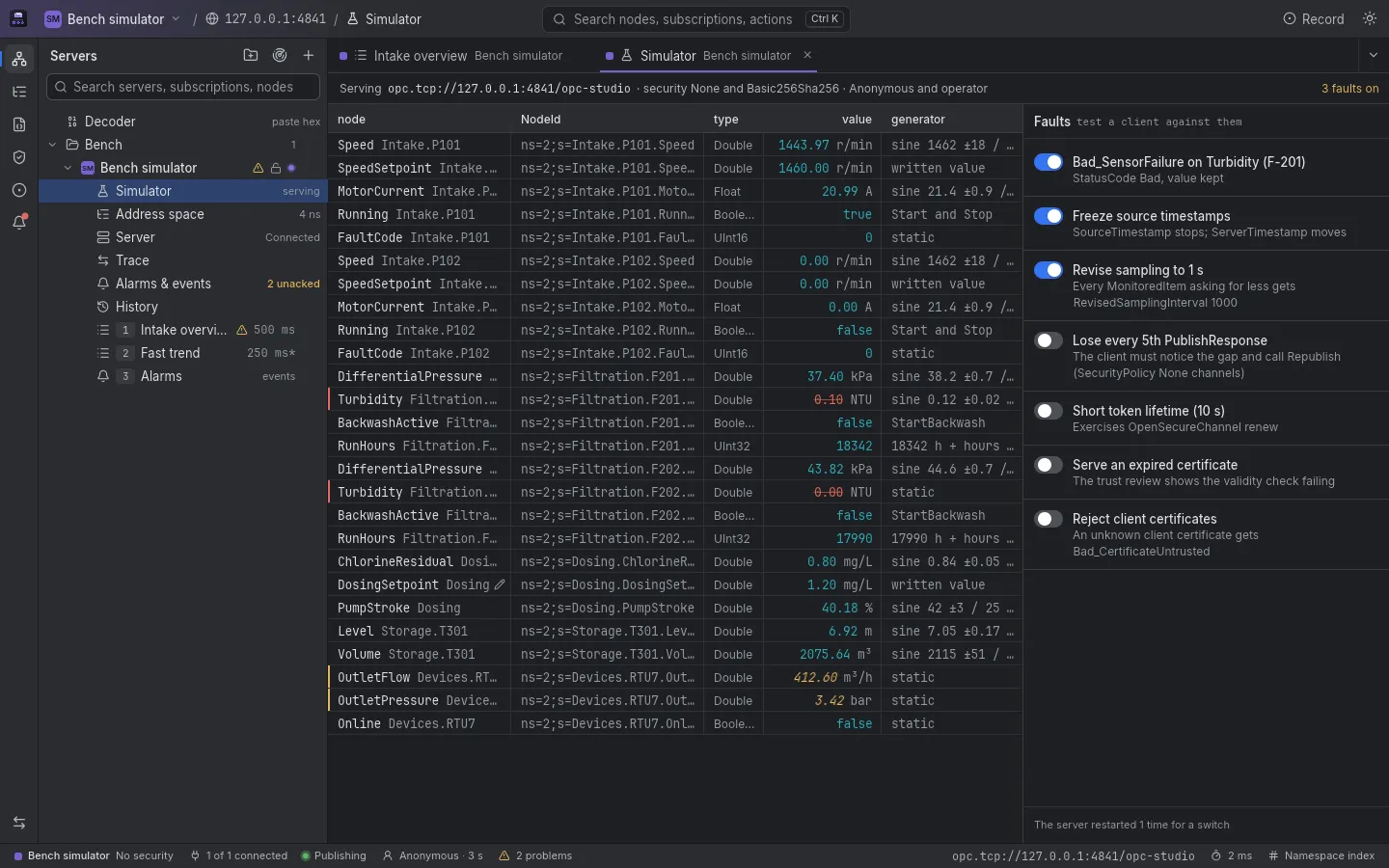This screenshot has height=868, width=1389.
Task: Open the Server tree item
Action: click(183, 237)
